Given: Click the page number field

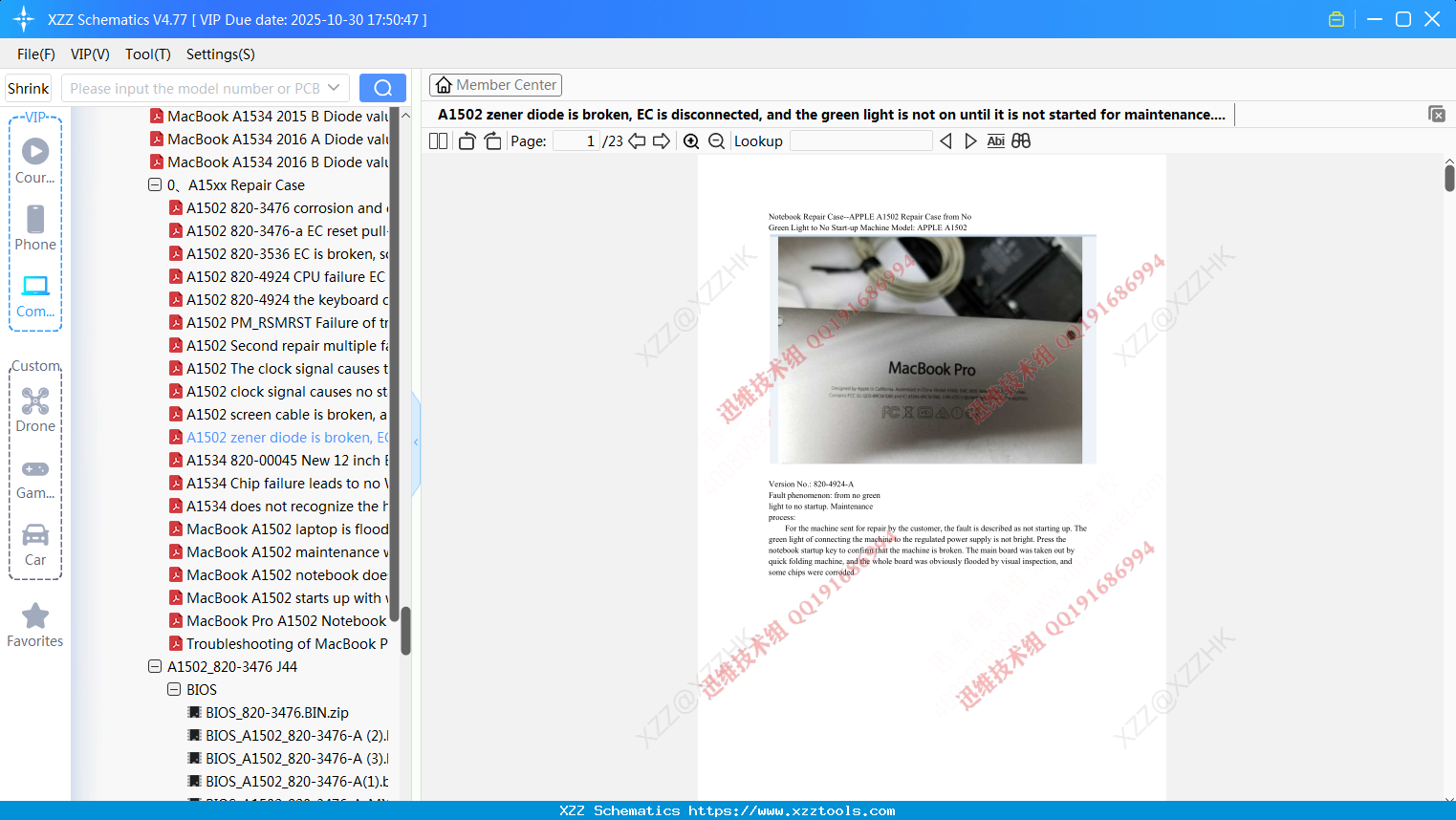Looking at the screenshot, I should 576,141.
